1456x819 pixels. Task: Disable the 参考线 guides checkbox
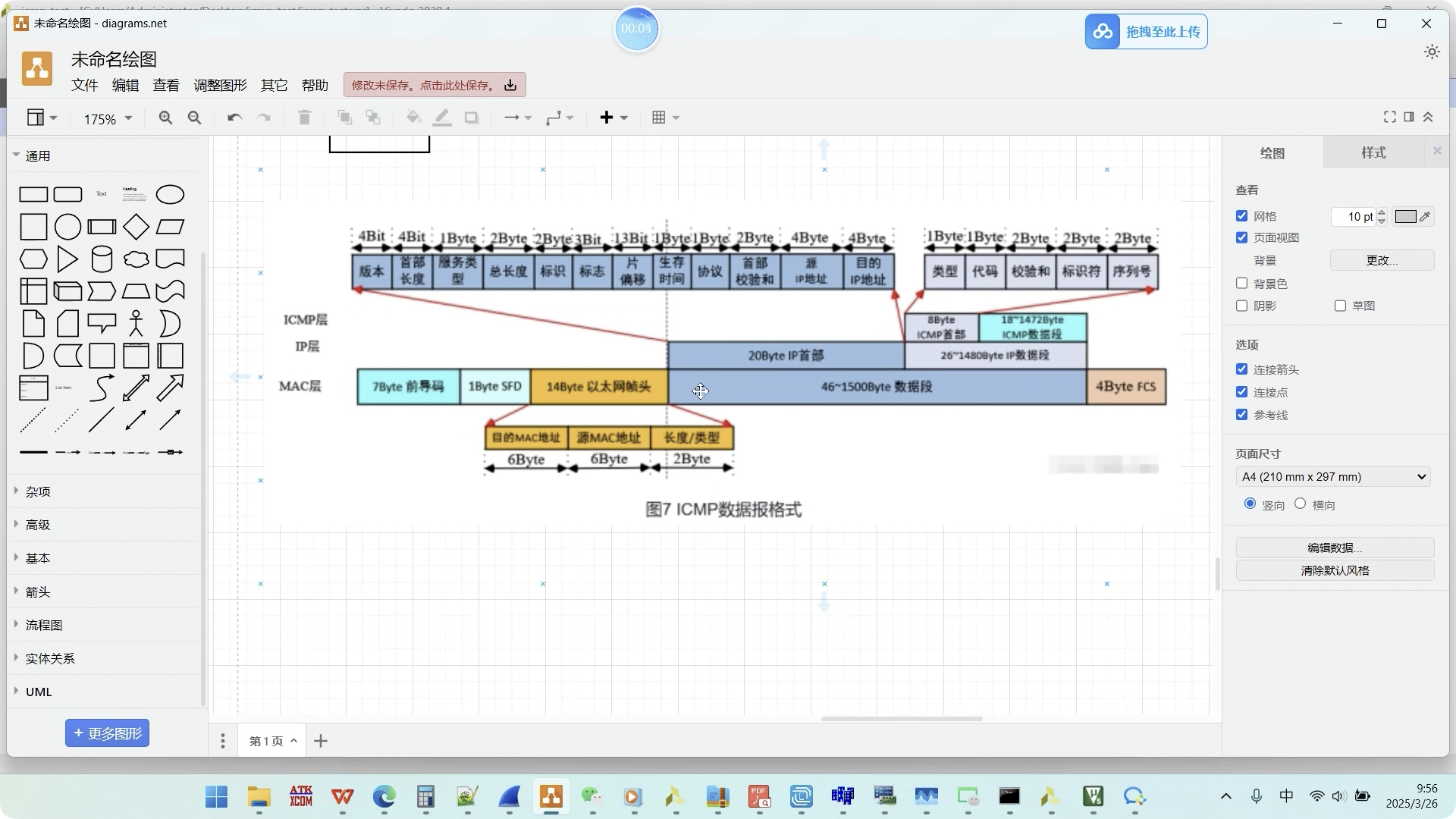click(x=1241, y=415)
